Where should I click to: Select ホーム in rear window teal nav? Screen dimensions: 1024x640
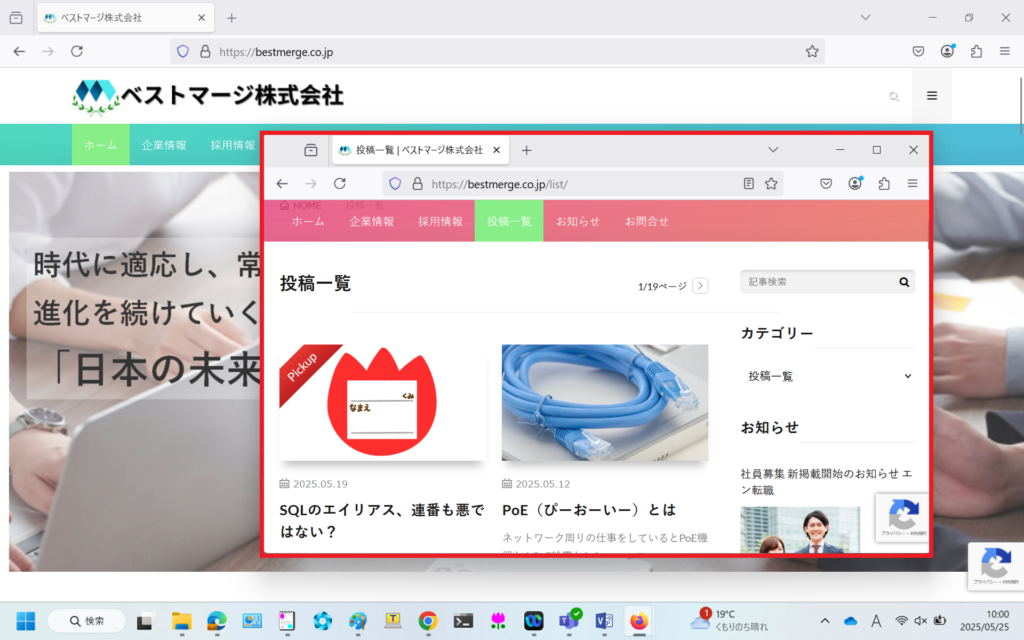point(101,145)
